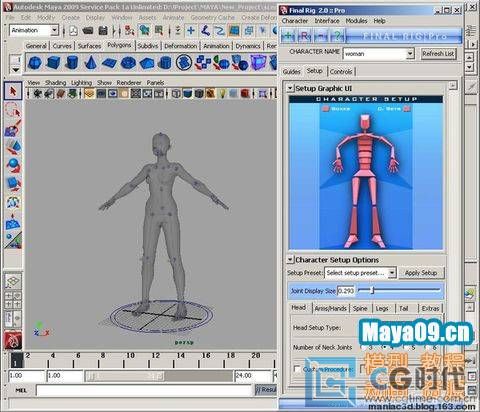Click the wireframe cube icon in viewport toolbar
Screen dimensions: 480x412
tap(176, 94)
